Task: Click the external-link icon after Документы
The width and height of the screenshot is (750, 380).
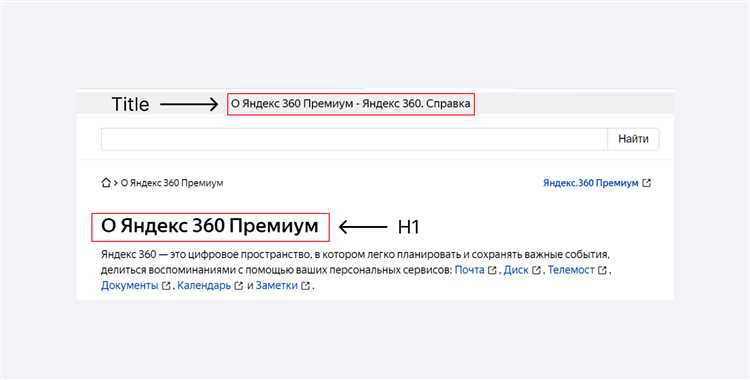Action: point(166,286)
